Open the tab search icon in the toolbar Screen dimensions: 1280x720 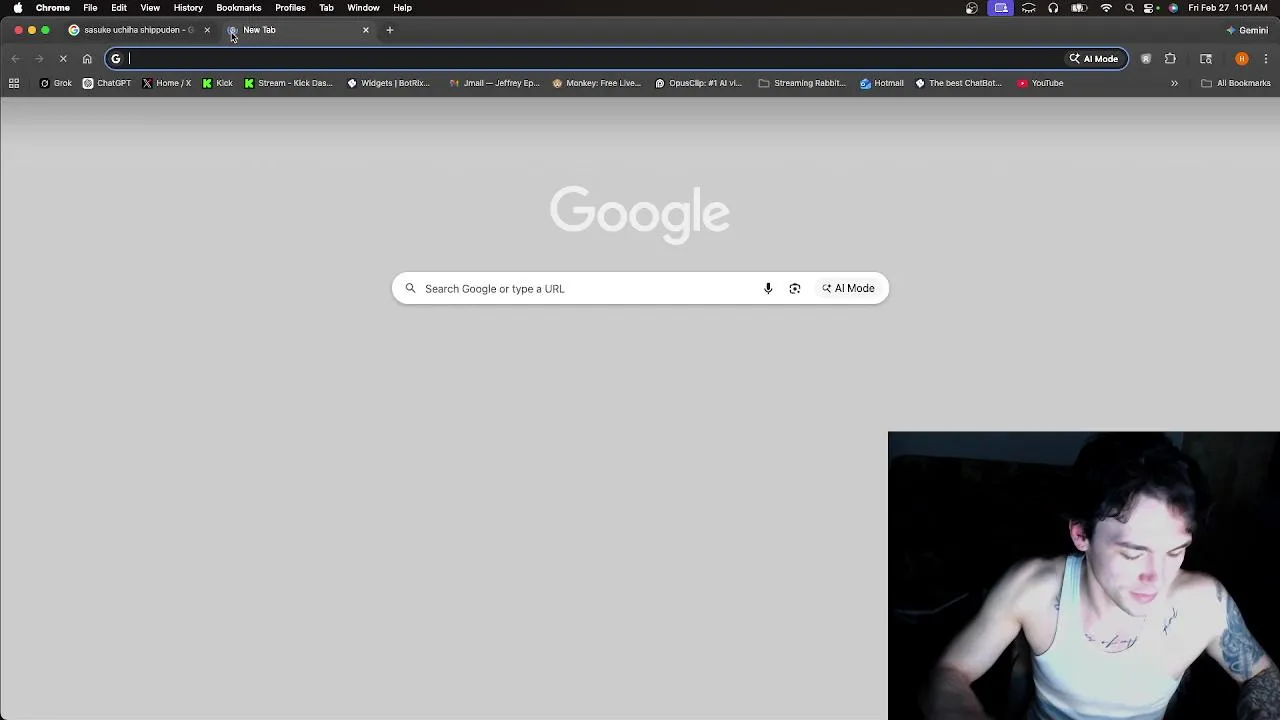(x=1206, y=59)
